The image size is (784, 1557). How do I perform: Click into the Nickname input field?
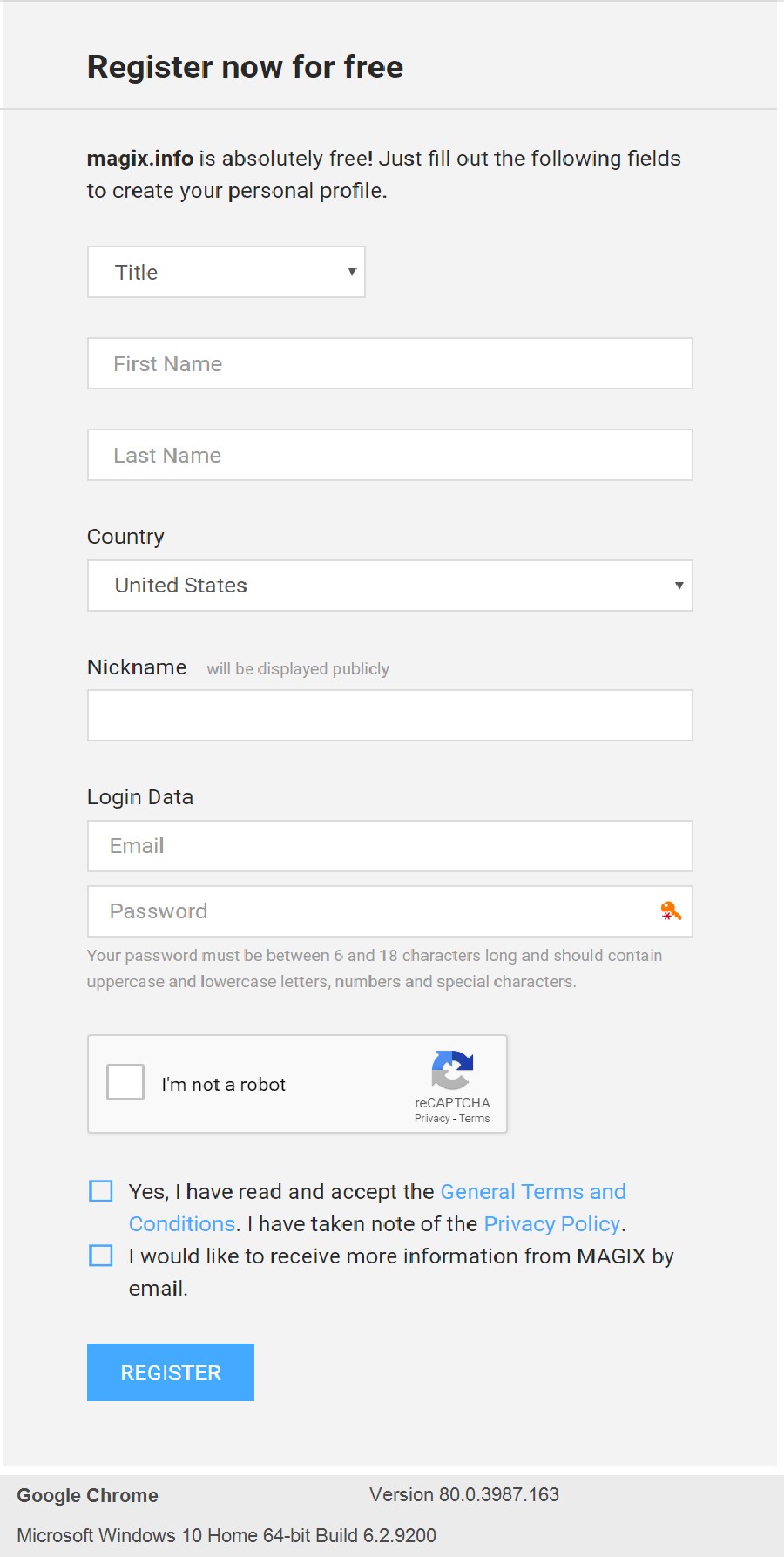click(390, 715)
